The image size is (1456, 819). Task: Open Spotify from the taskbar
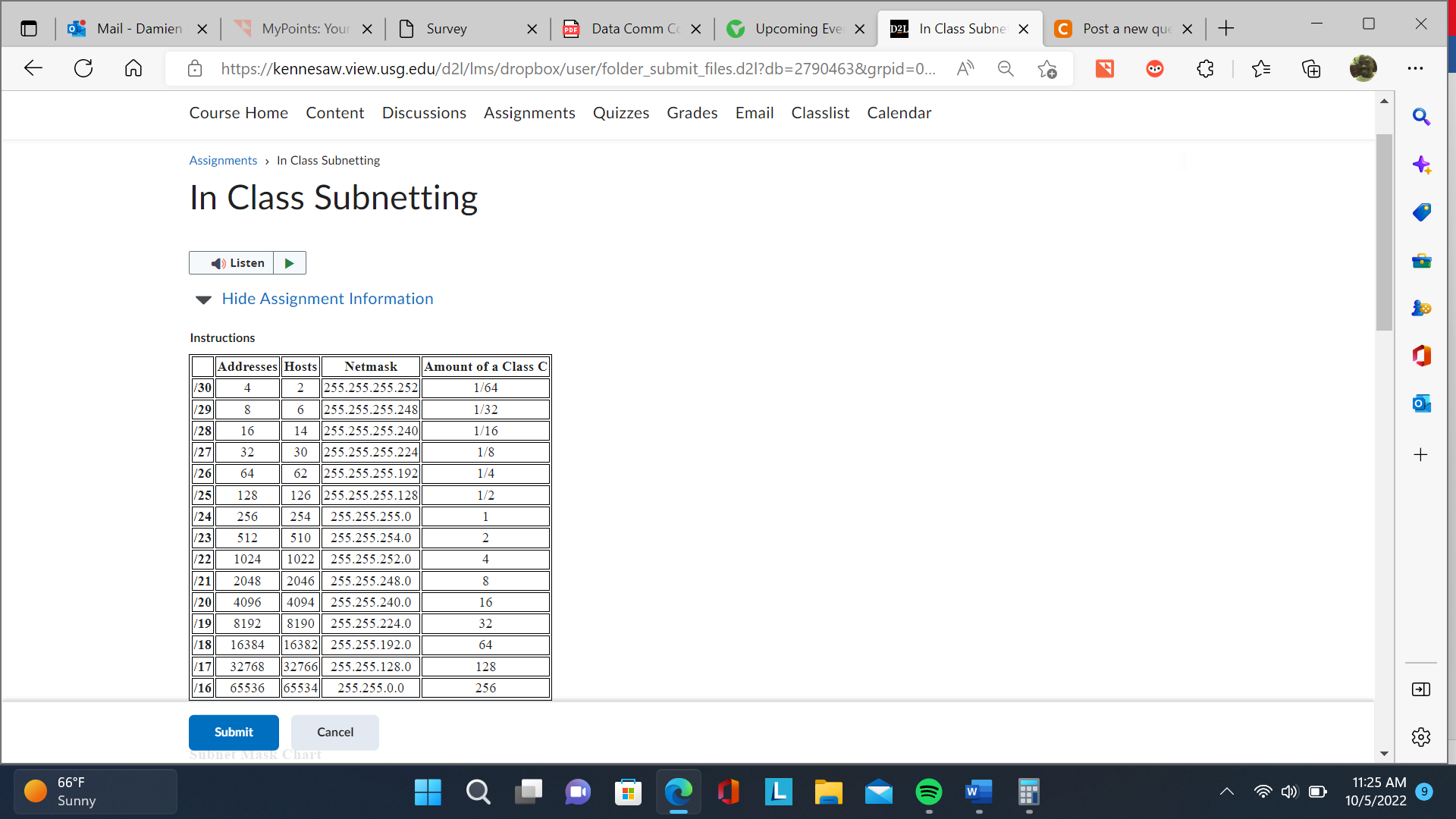point(929,792)
